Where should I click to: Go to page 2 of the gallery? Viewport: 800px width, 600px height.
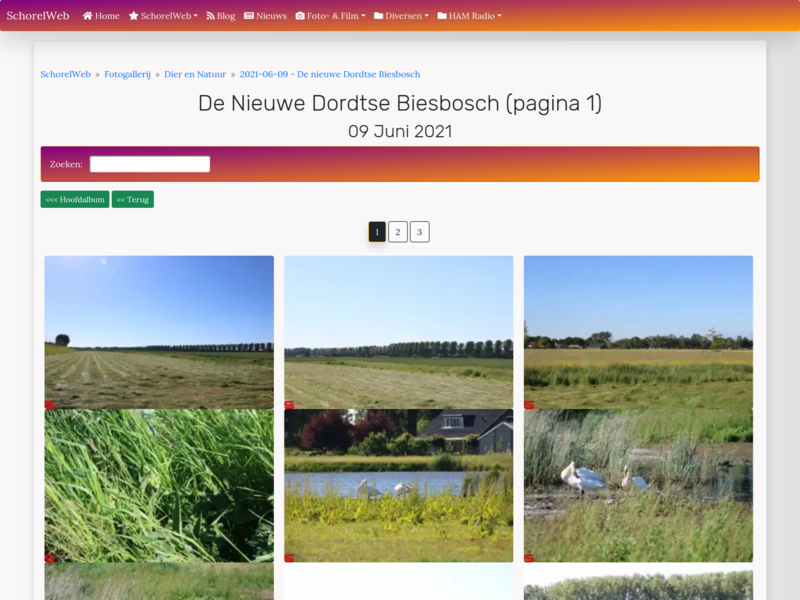[x=398, y=232]
